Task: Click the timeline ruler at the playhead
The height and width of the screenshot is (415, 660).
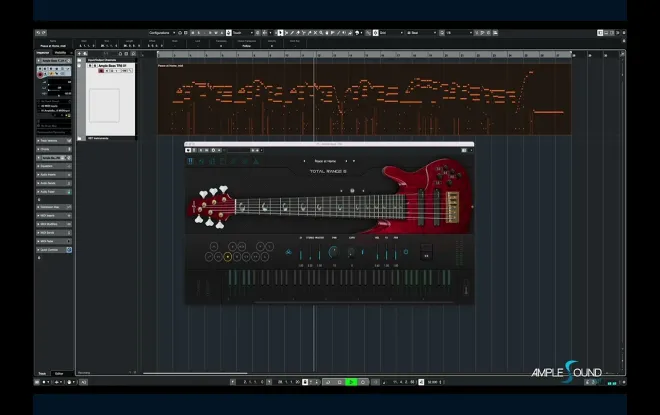Action: click(314, 55)
